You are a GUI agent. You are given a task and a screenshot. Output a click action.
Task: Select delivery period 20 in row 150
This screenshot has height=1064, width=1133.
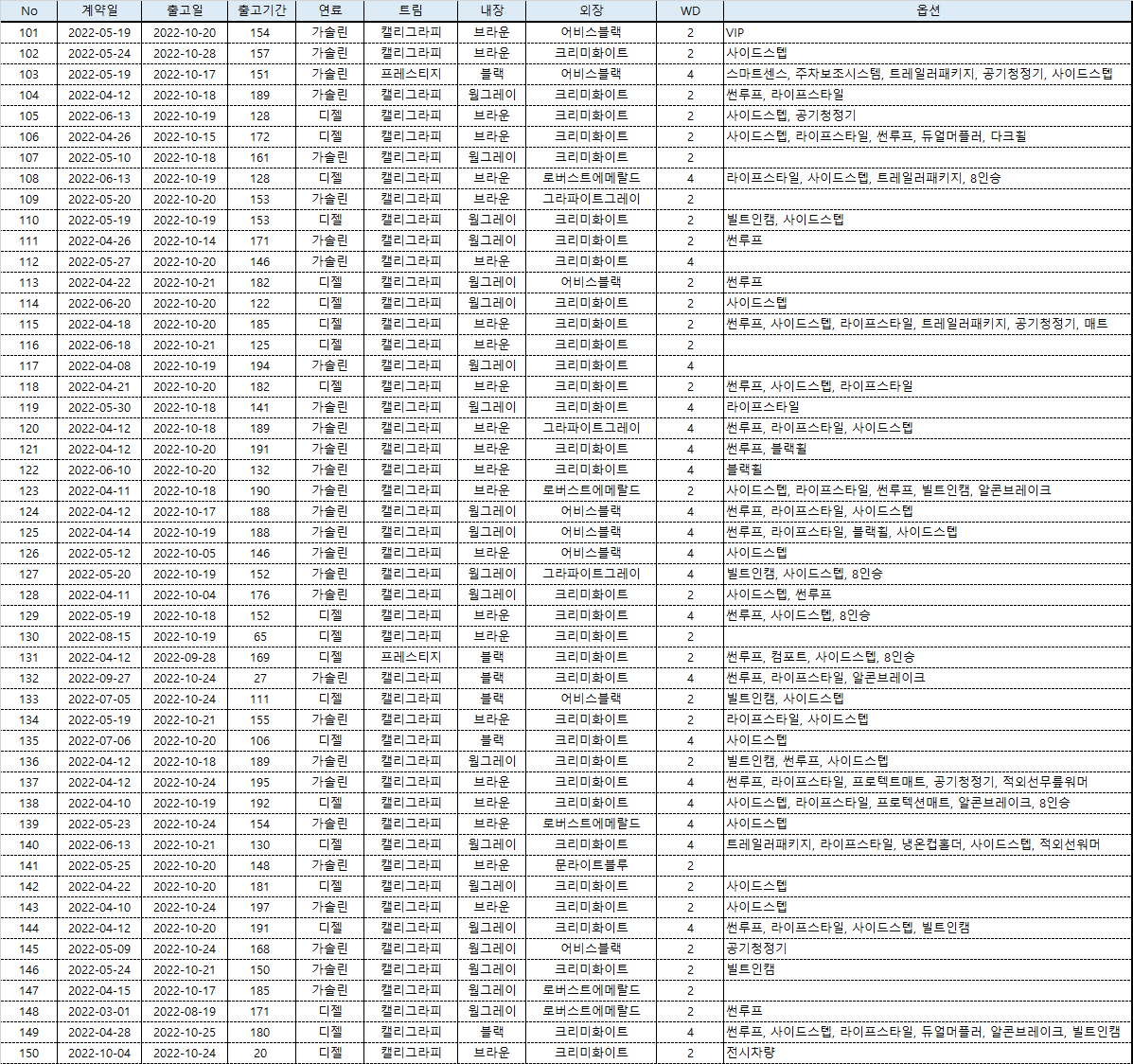click(x=261, y=1054)
